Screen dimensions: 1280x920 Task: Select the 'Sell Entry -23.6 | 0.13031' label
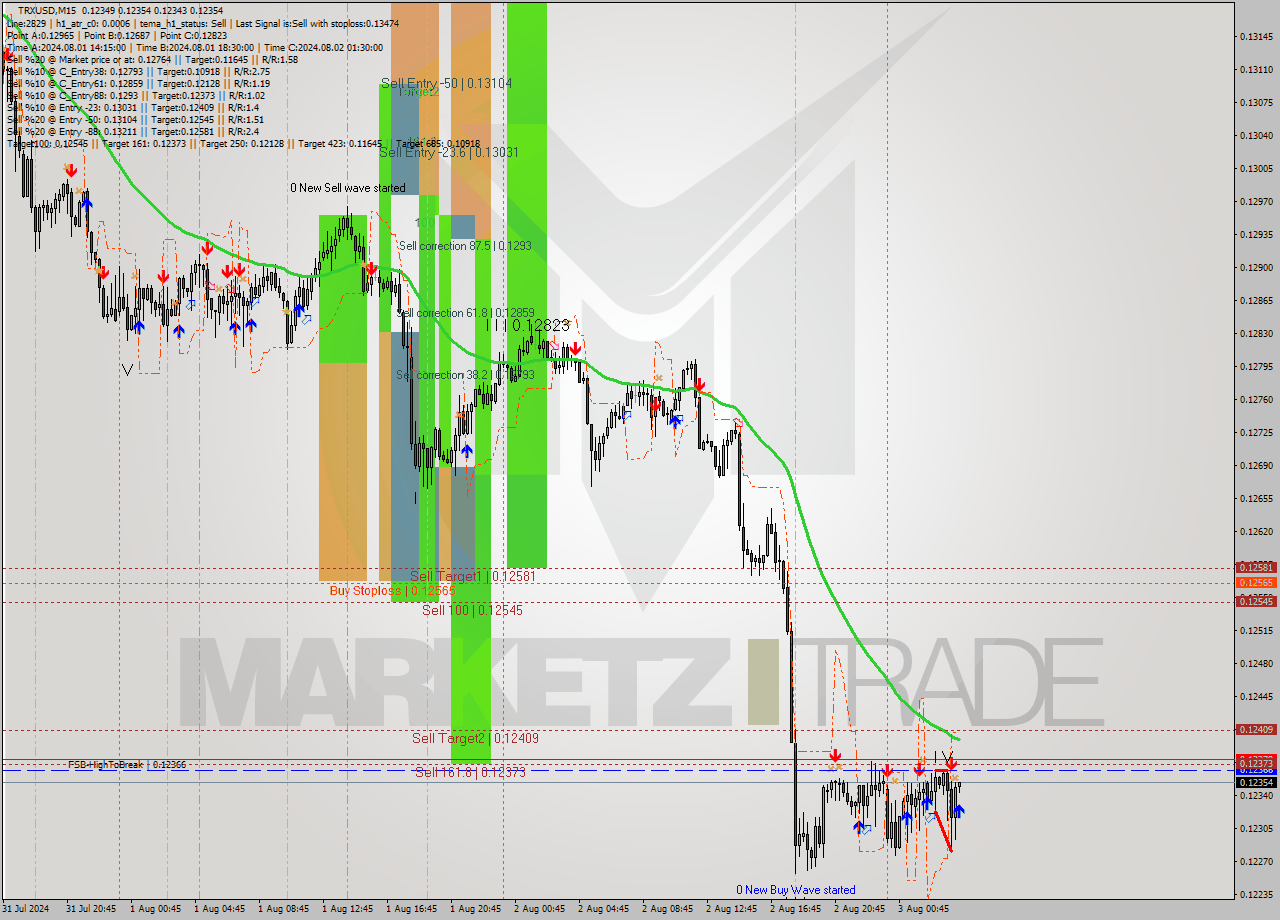click(448, 152)
